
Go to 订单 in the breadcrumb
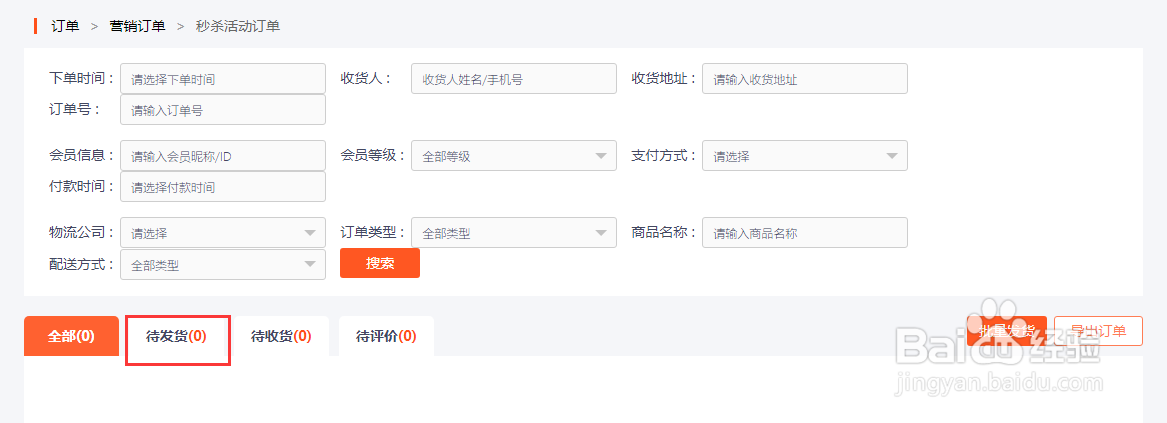pos(65,26)
